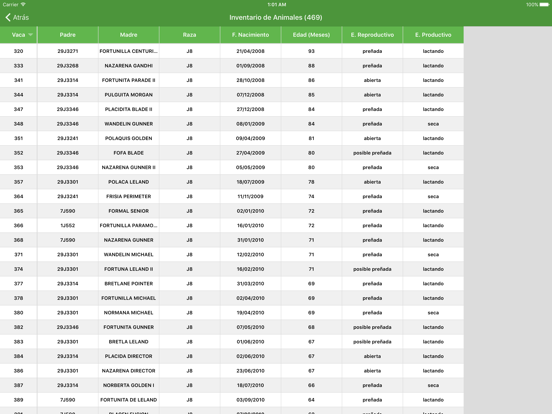Sort by Vaca column arrow
This screenshot has height=414, width=552.
30,34
